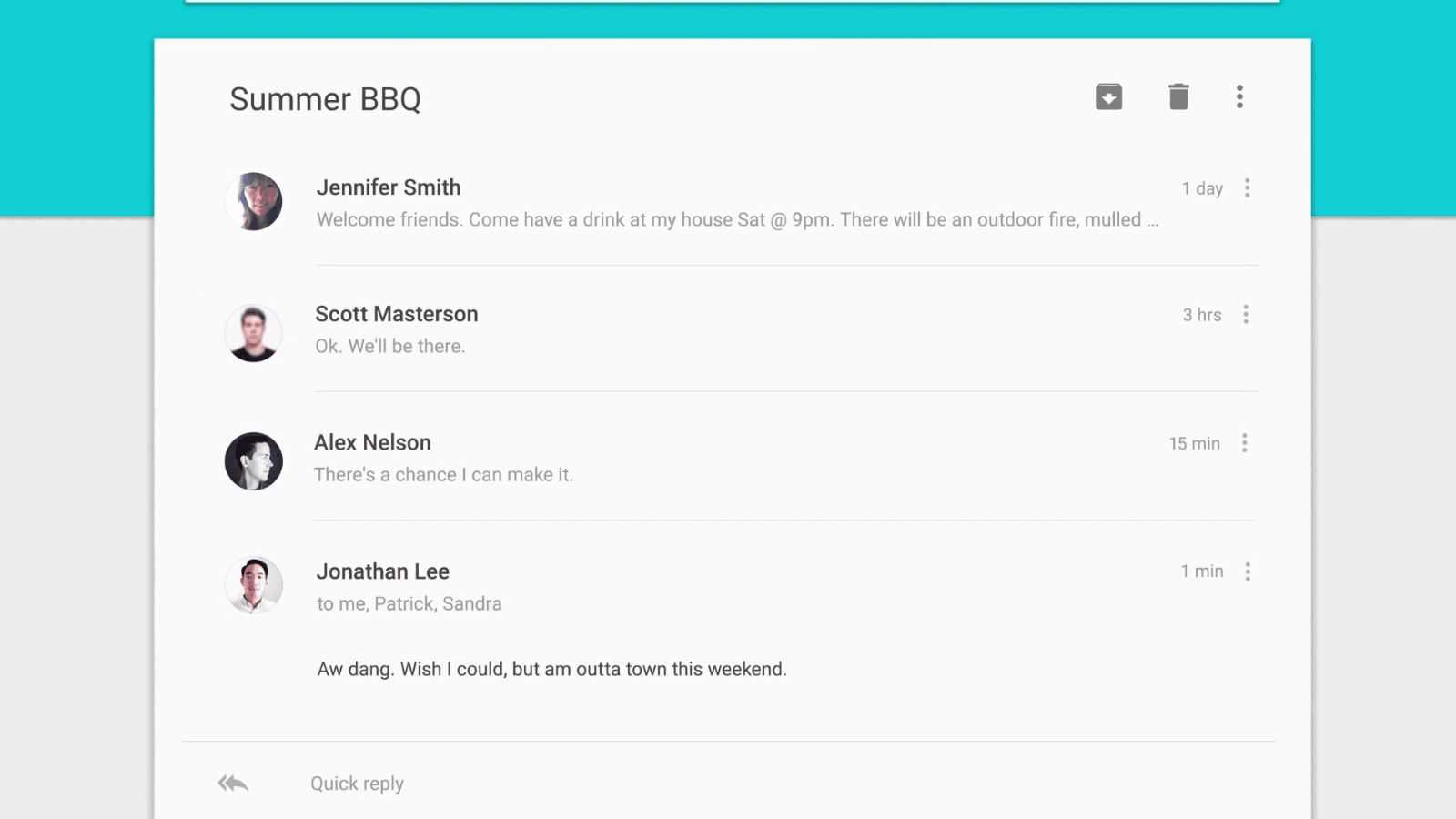Viewport: 1456px width, 819px height.
Task: Open sender name Jennifer Smith
Action: point(389,187)
